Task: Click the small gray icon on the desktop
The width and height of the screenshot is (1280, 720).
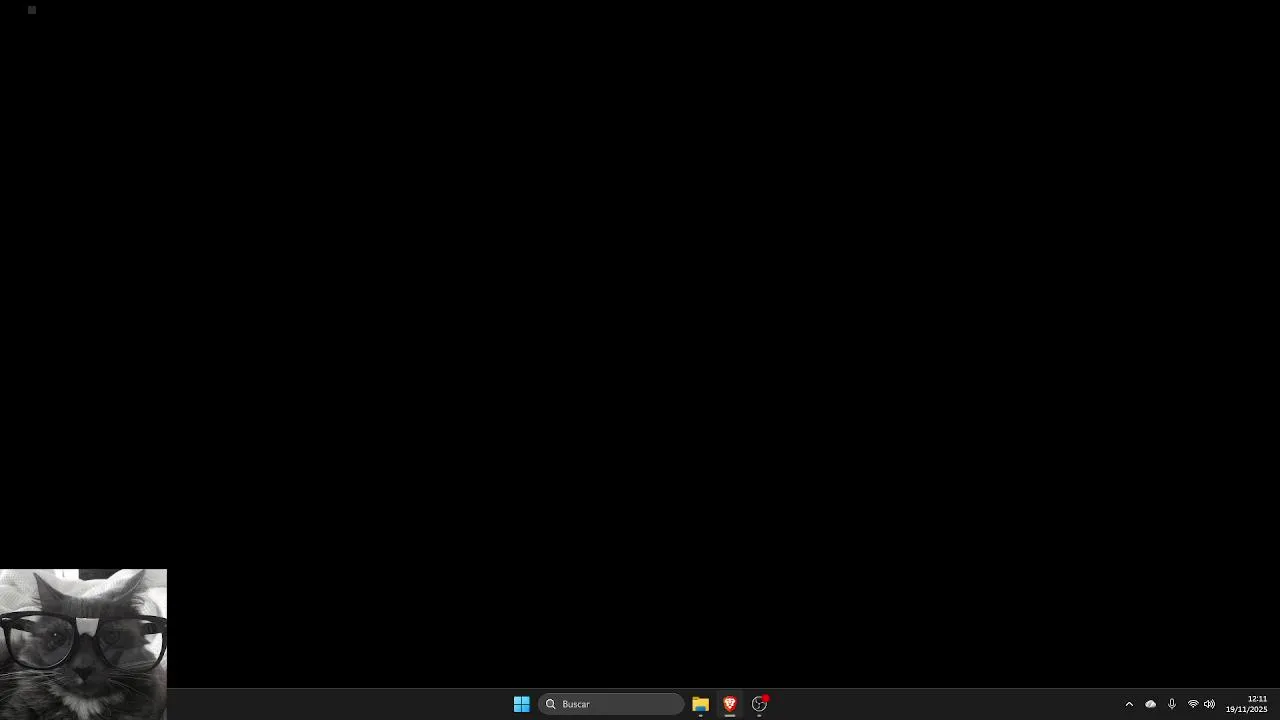Action: 32,10
